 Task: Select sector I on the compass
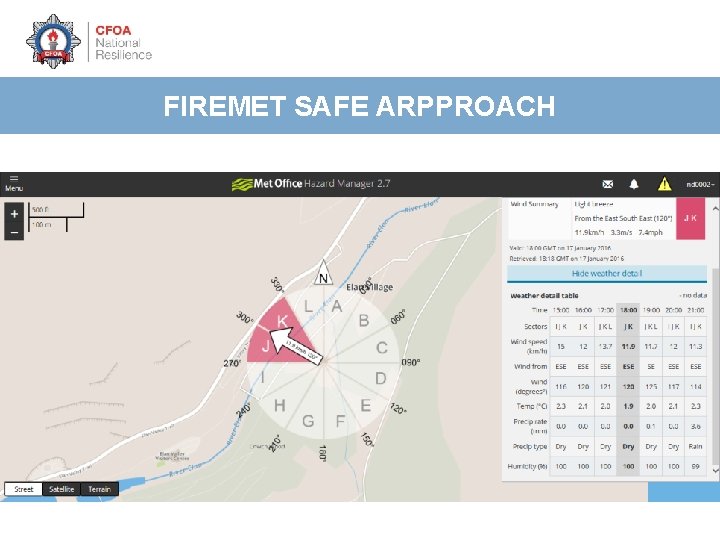(x=263, y=378)
